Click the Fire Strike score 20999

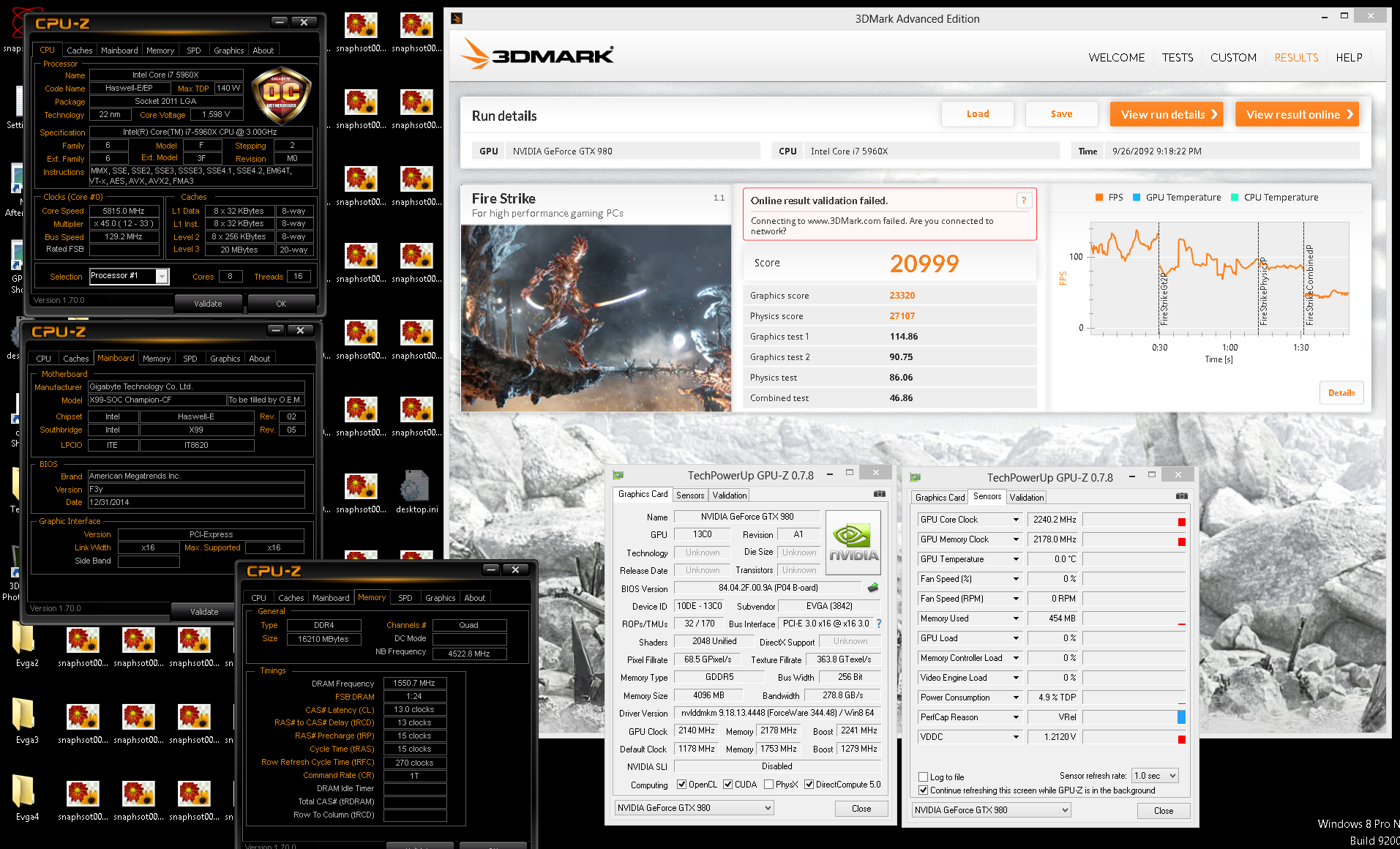point(924,263)
